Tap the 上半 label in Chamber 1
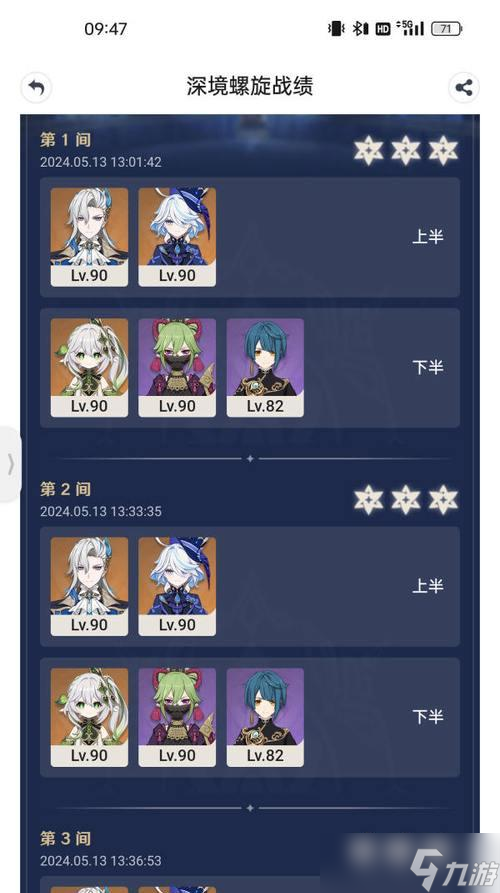The image size is (500, 893). coord(428,237)
